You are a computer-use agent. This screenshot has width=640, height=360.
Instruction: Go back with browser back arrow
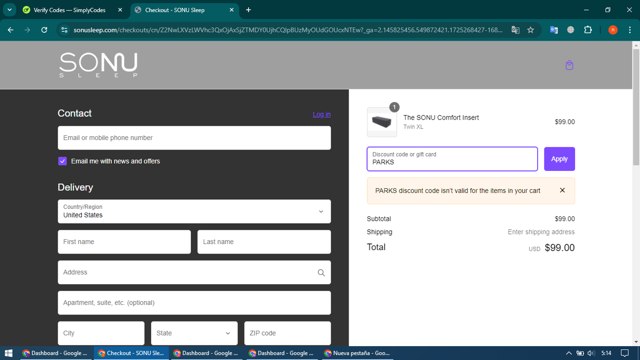(x=11, y=30)
